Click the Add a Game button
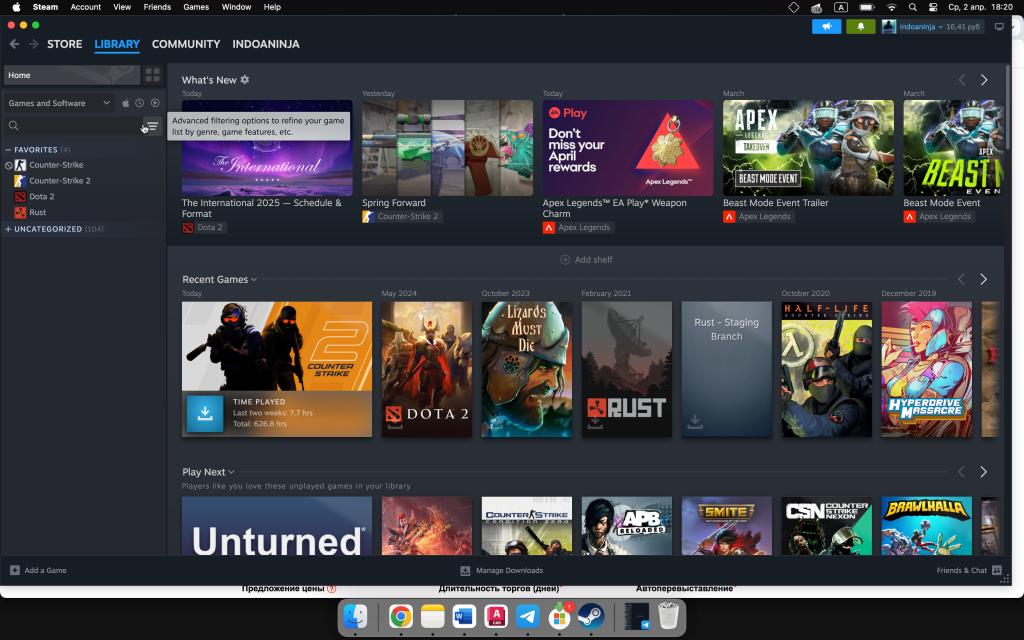 [x=38, y=570]
